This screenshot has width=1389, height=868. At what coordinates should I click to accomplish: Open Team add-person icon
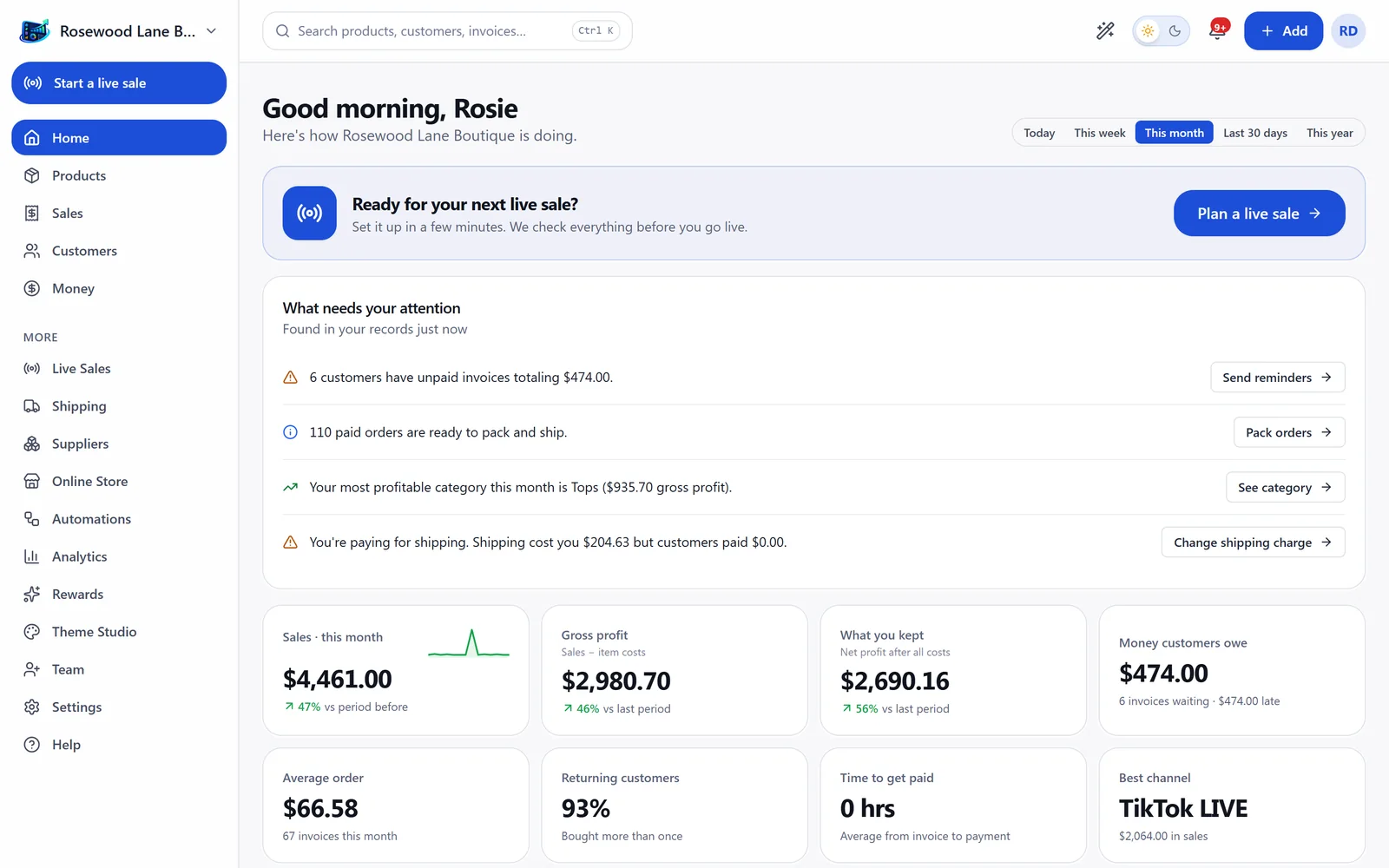[x=32, y=669]
